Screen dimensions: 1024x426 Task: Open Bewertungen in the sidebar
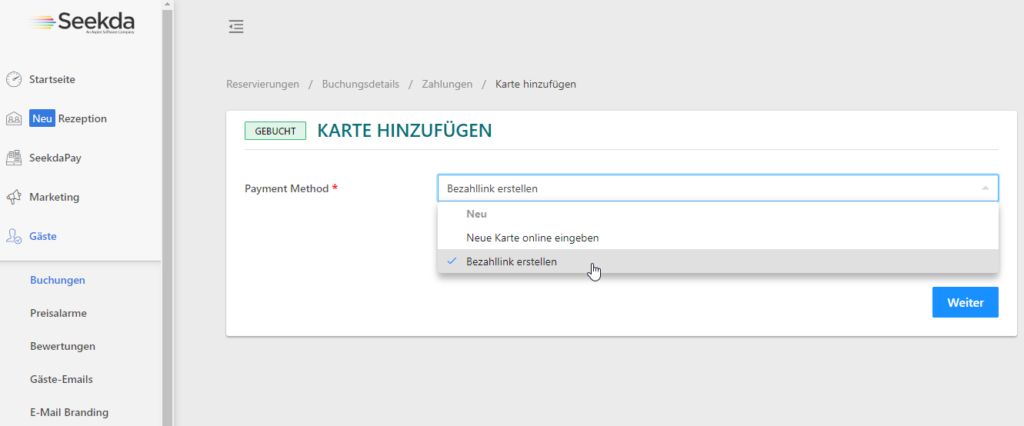point(62,346)
